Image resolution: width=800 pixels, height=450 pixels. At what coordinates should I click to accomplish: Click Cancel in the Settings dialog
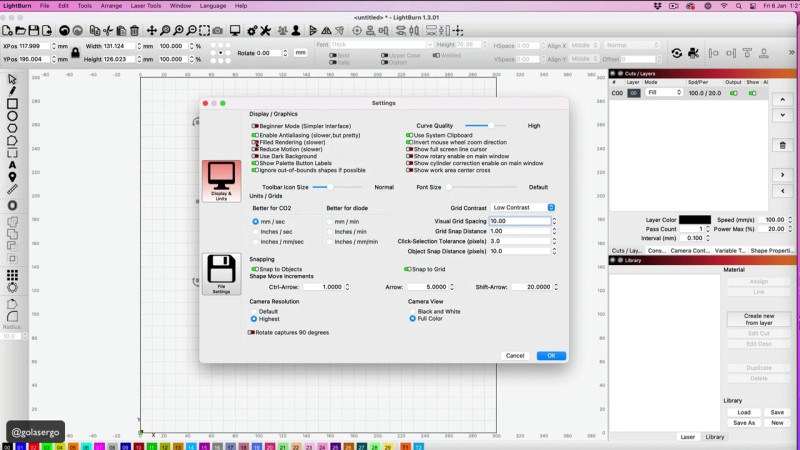click(515, 355)
